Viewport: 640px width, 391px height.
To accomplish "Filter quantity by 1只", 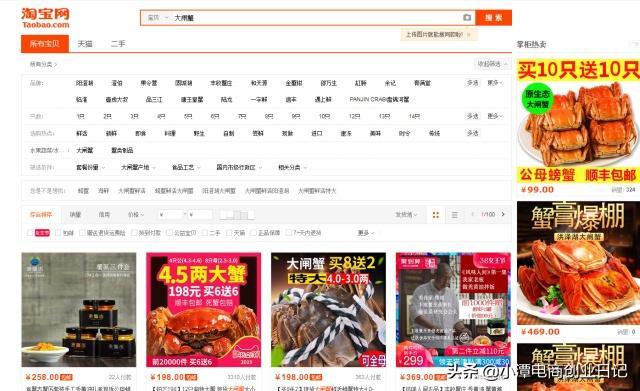I will point(80,116).
